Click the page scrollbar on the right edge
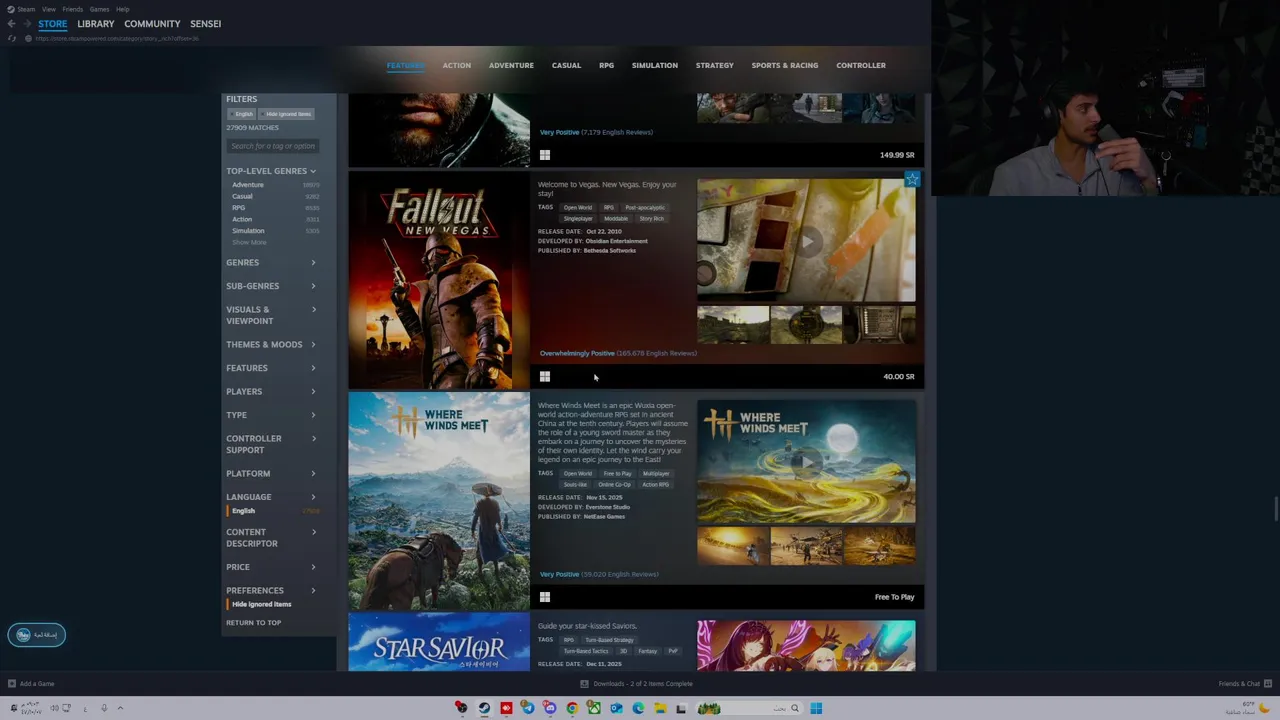The width and height of the screenshot is (1280, 720). 1275,508
